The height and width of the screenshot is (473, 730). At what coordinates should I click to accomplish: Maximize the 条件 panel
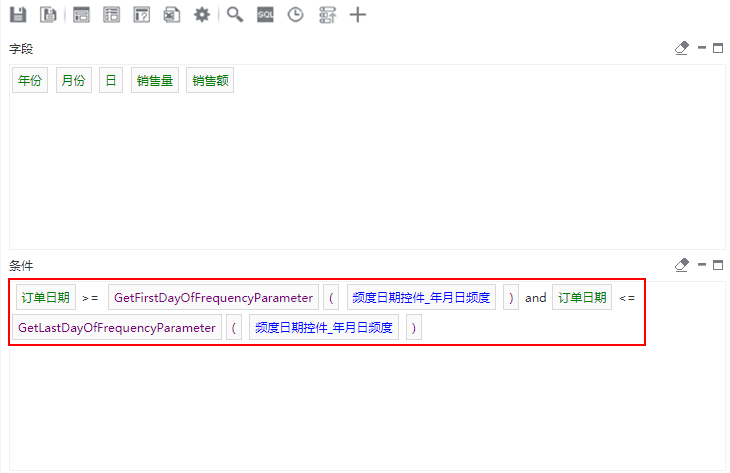click(718, 265)
